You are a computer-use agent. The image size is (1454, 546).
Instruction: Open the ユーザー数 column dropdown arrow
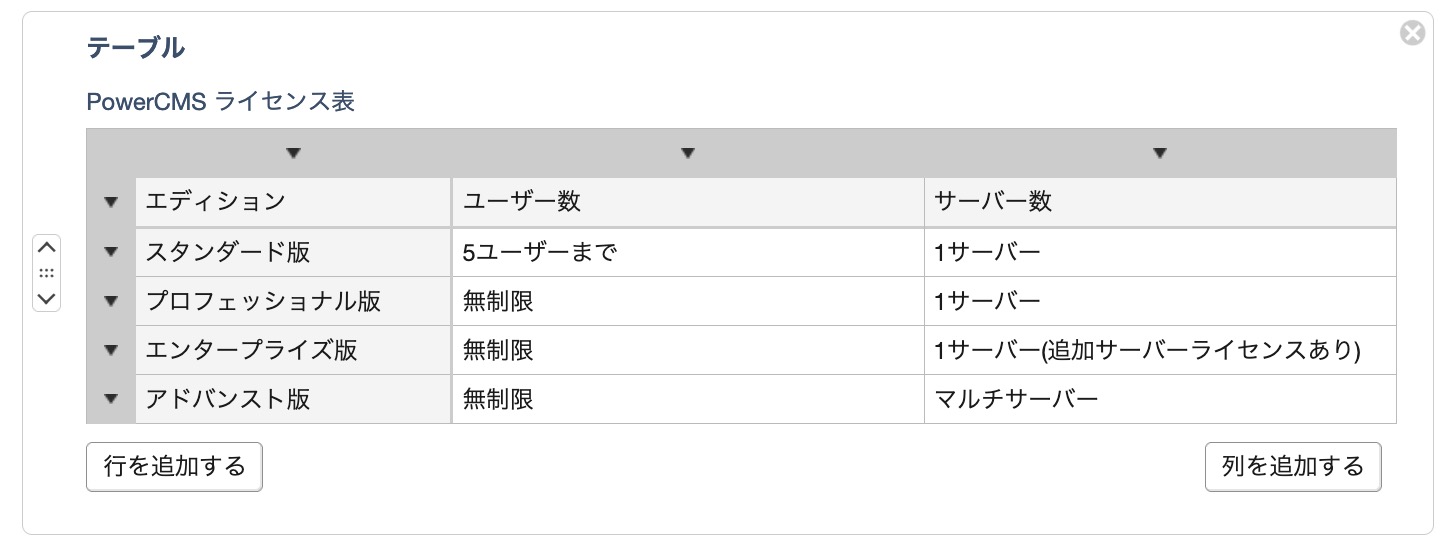coord(687,154)
